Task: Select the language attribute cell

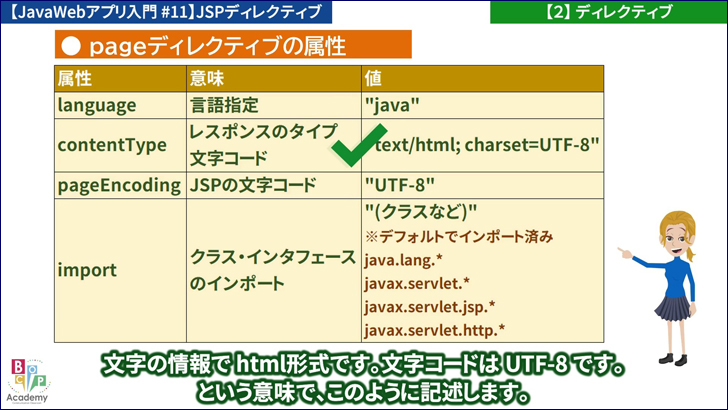Action: click(x=96, y=104)
